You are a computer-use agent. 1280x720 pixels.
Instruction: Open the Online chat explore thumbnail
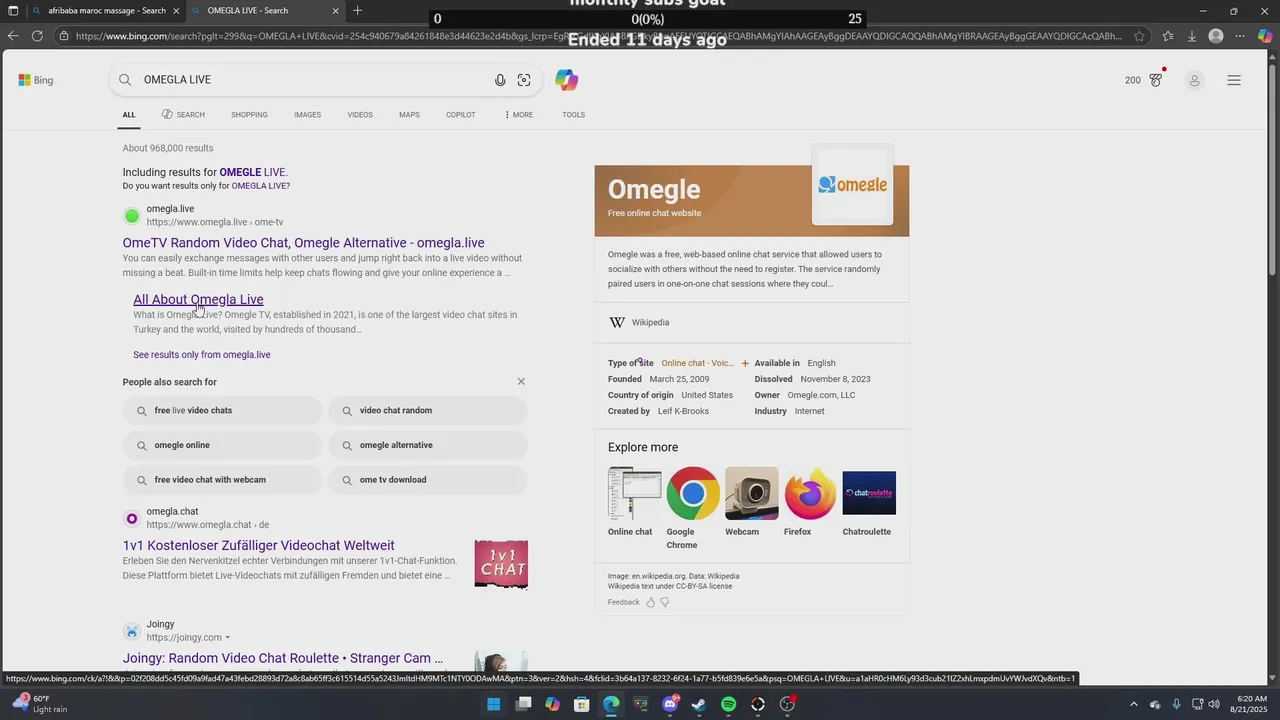[634, 493]
